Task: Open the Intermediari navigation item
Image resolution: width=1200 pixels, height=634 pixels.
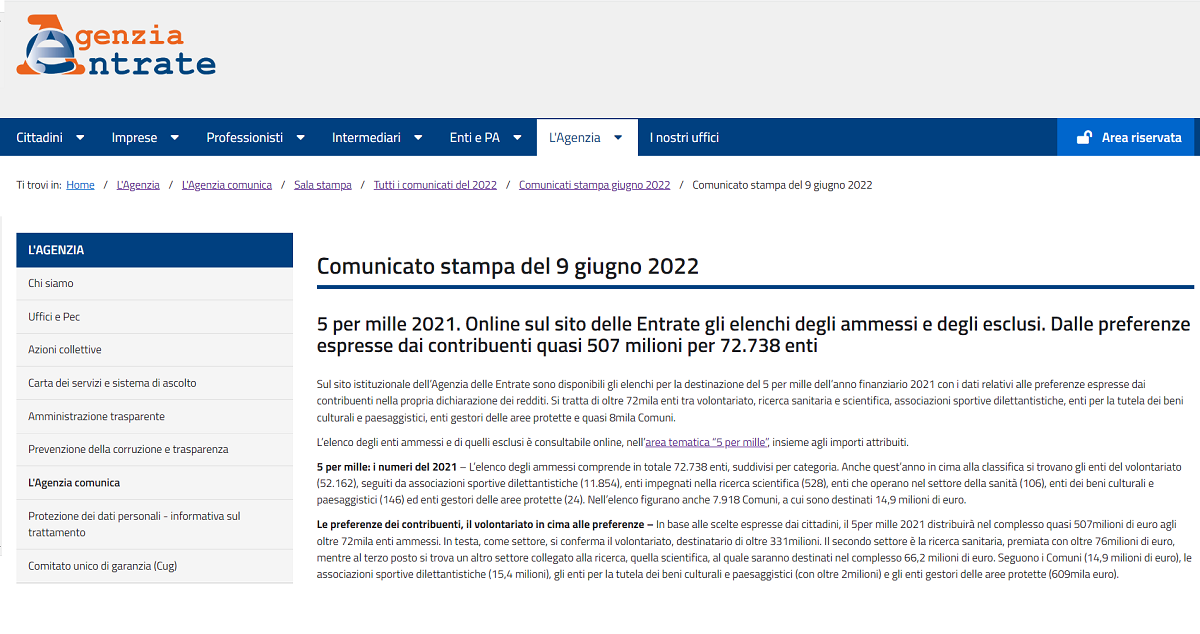Action: [366, 138]
